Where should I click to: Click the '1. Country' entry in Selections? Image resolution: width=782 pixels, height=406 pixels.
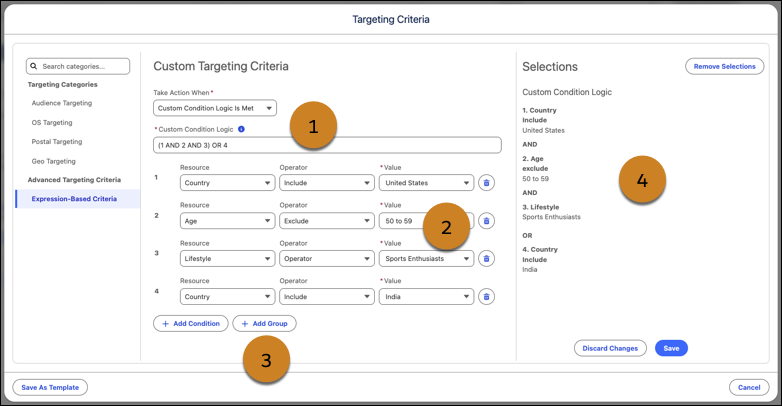[x=539, y=110]
